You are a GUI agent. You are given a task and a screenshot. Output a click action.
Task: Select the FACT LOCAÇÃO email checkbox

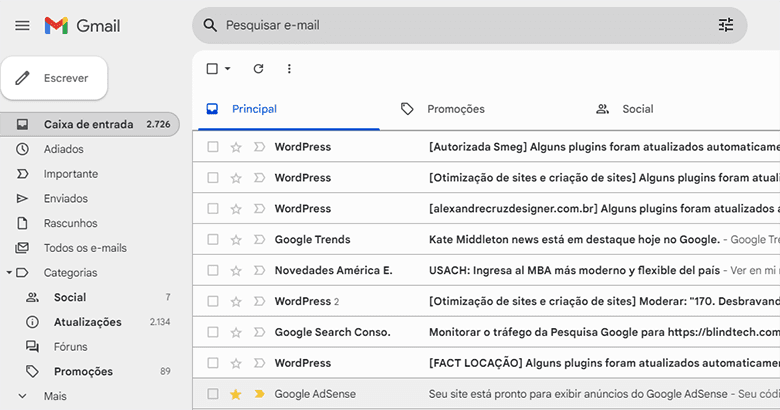213,363
